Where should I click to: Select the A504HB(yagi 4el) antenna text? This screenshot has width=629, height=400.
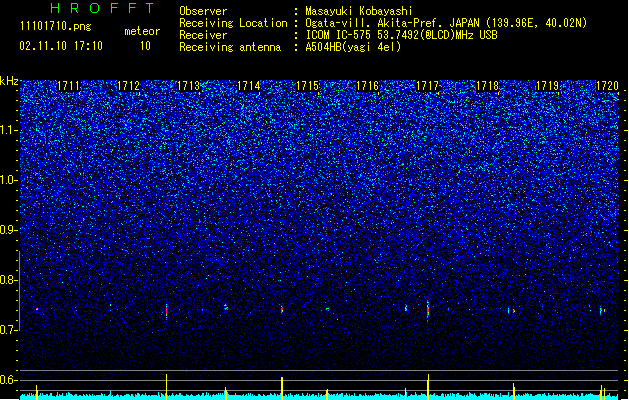[353, 47]
